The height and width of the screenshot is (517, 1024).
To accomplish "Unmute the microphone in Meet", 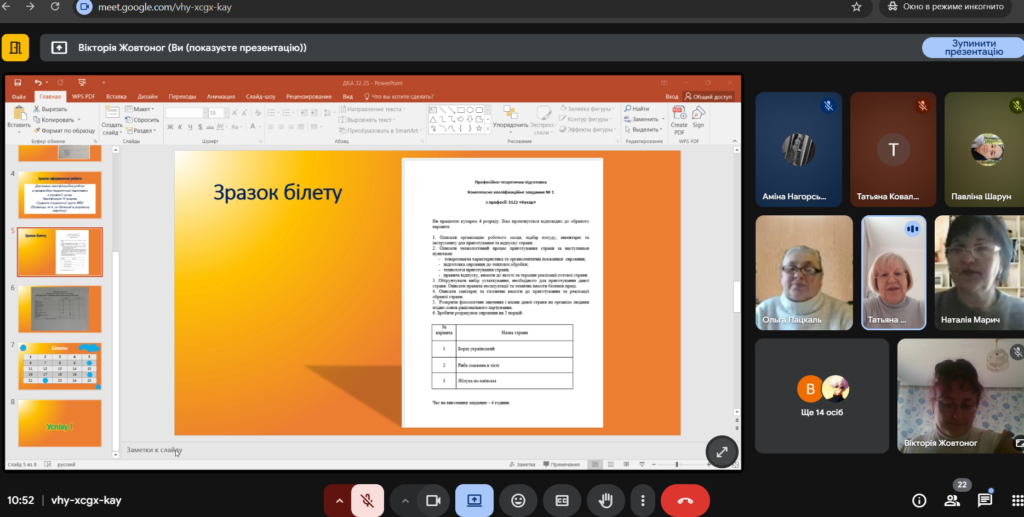I will [367, 500].
